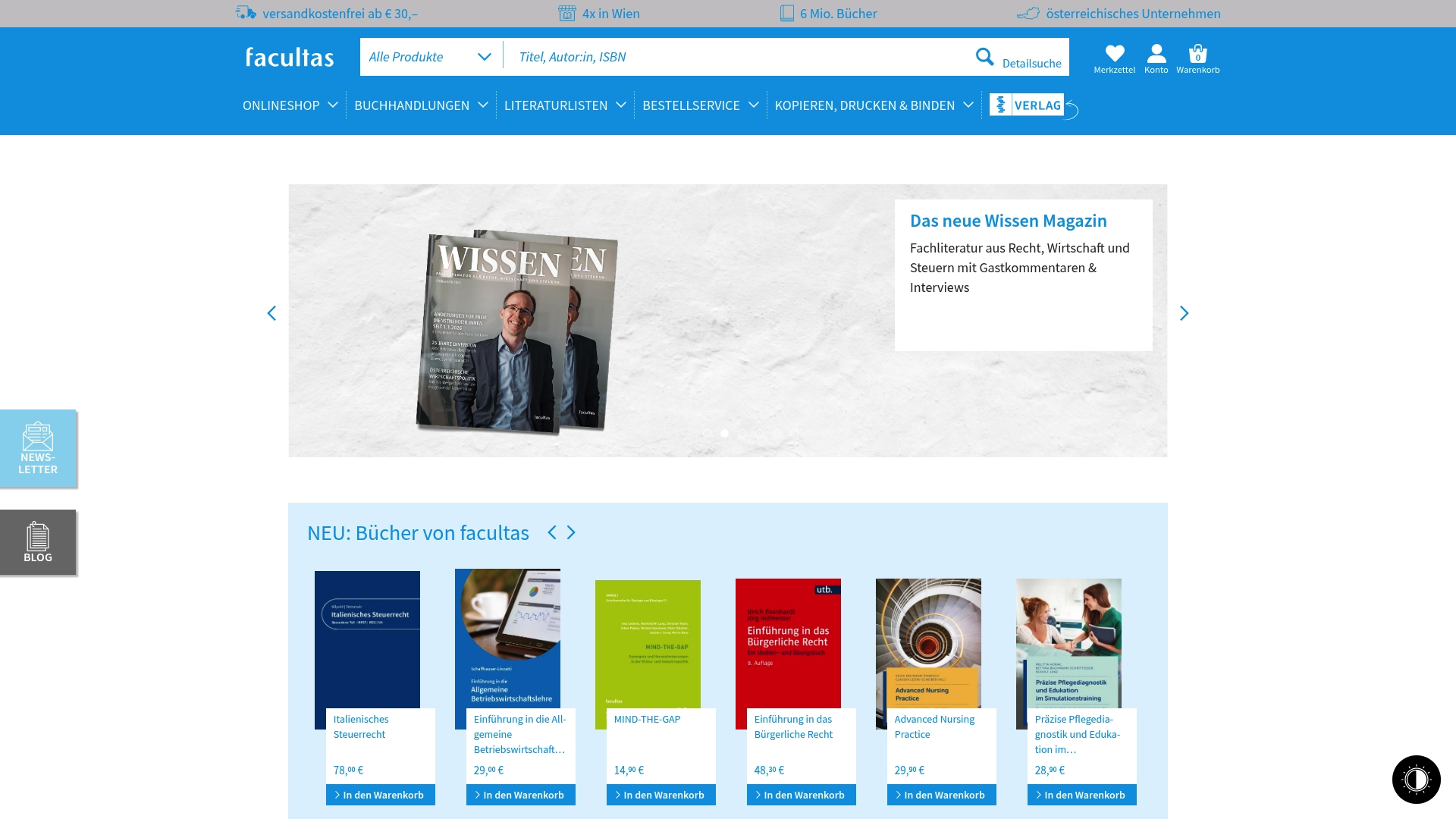Select the second banner slide dot
This screenshot has width=1456, height=819.
click(x=724, y=434)
